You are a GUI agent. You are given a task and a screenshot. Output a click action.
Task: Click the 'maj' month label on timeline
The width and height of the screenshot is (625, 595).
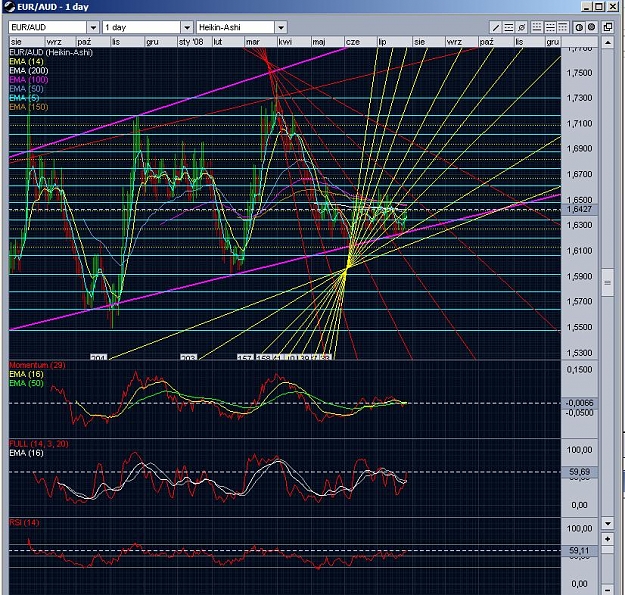pos(319,42)
